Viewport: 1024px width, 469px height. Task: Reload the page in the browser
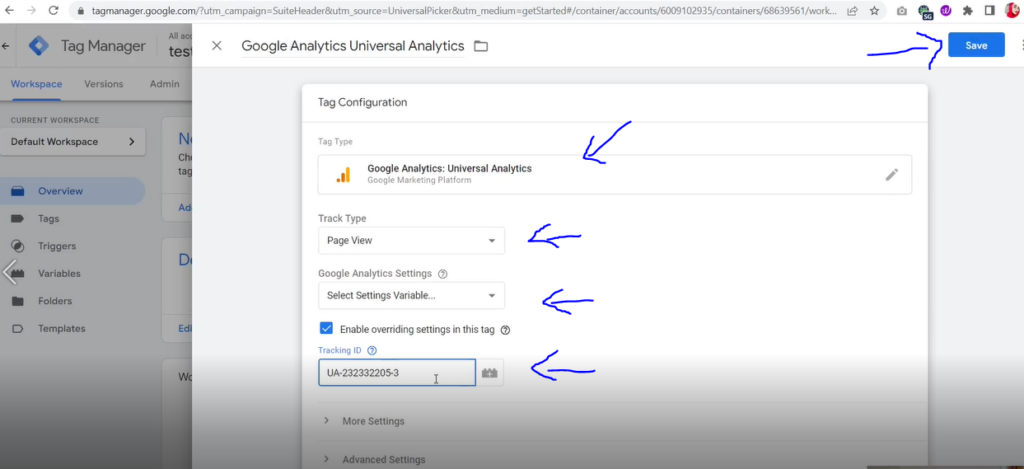pyautogui.click(x=54, y=11)
